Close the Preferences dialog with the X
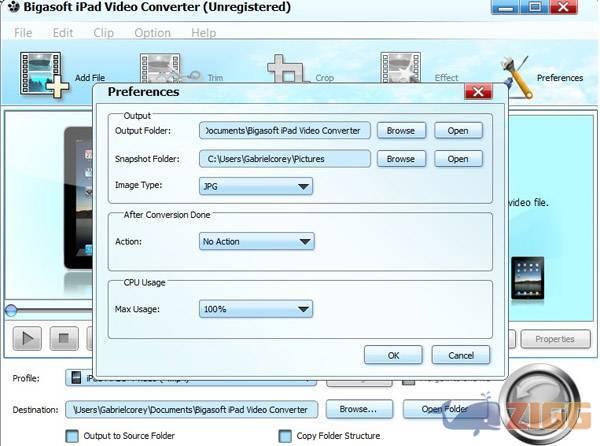600x446 pixels. tap(478, 92)
